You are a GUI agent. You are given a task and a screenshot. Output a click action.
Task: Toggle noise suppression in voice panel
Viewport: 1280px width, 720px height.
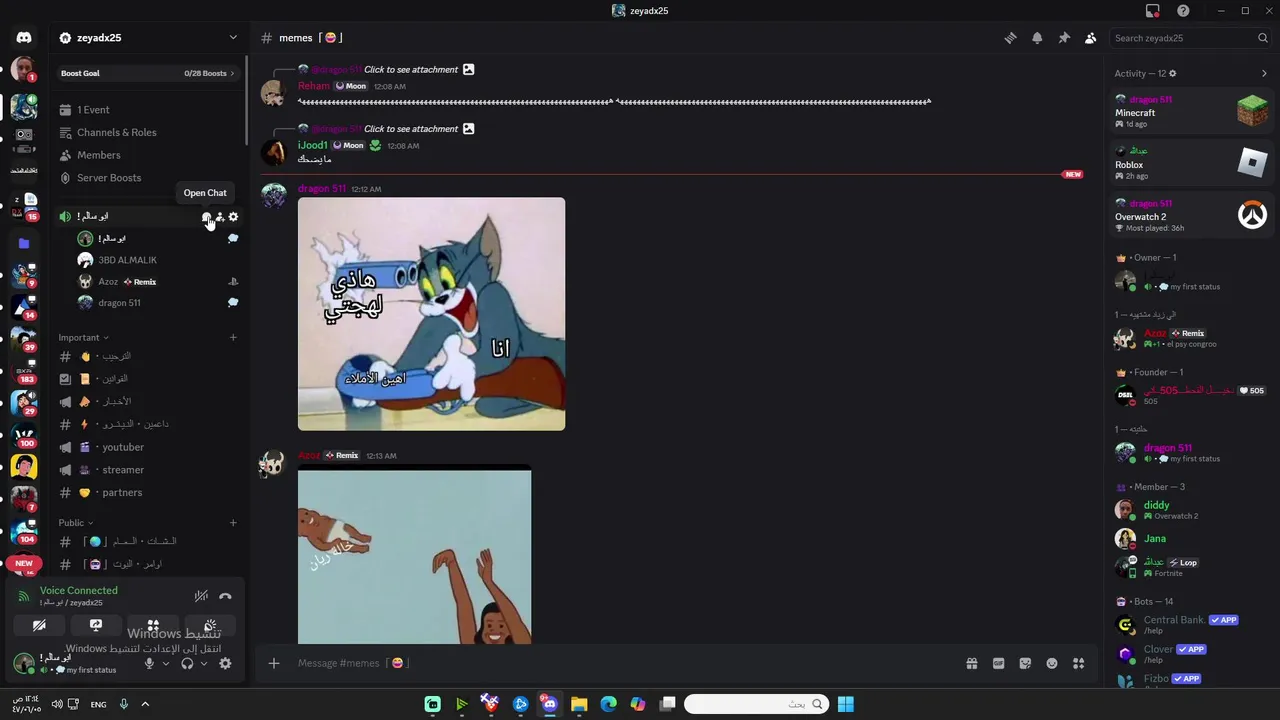pos(201,596)
